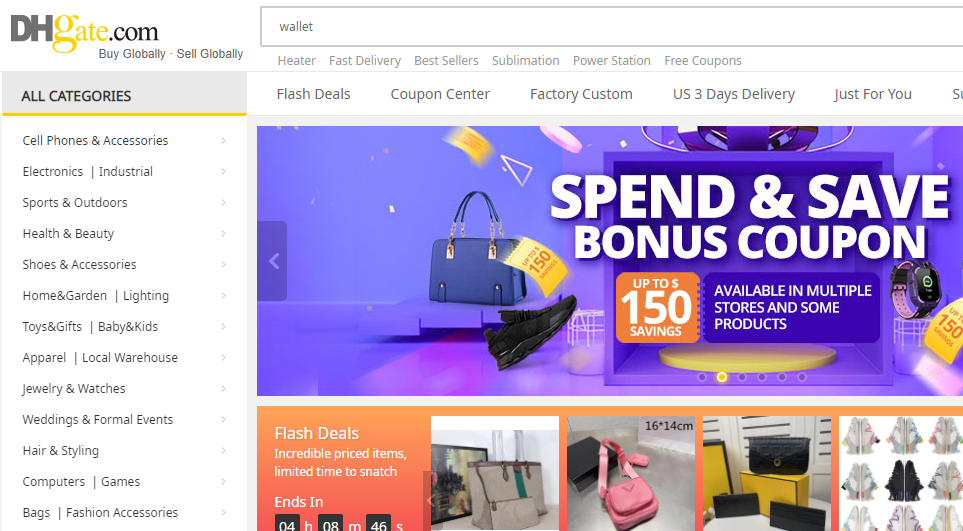Open the sneakers collage deal thumbnail

pos(900,473)
